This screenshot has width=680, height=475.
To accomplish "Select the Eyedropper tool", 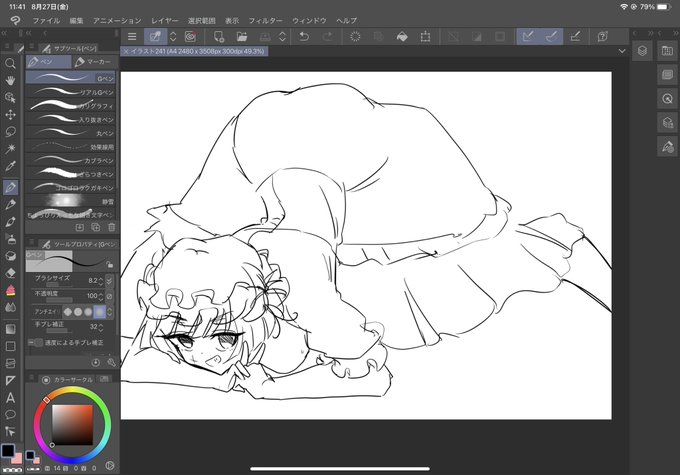I will pyautogui.click(x=10, y=166).
